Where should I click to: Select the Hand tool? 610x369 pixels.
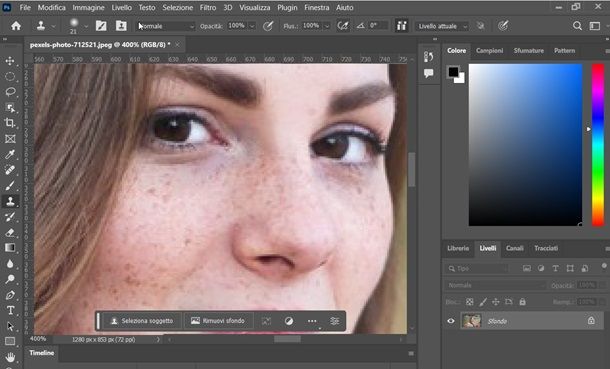[10, 357]
